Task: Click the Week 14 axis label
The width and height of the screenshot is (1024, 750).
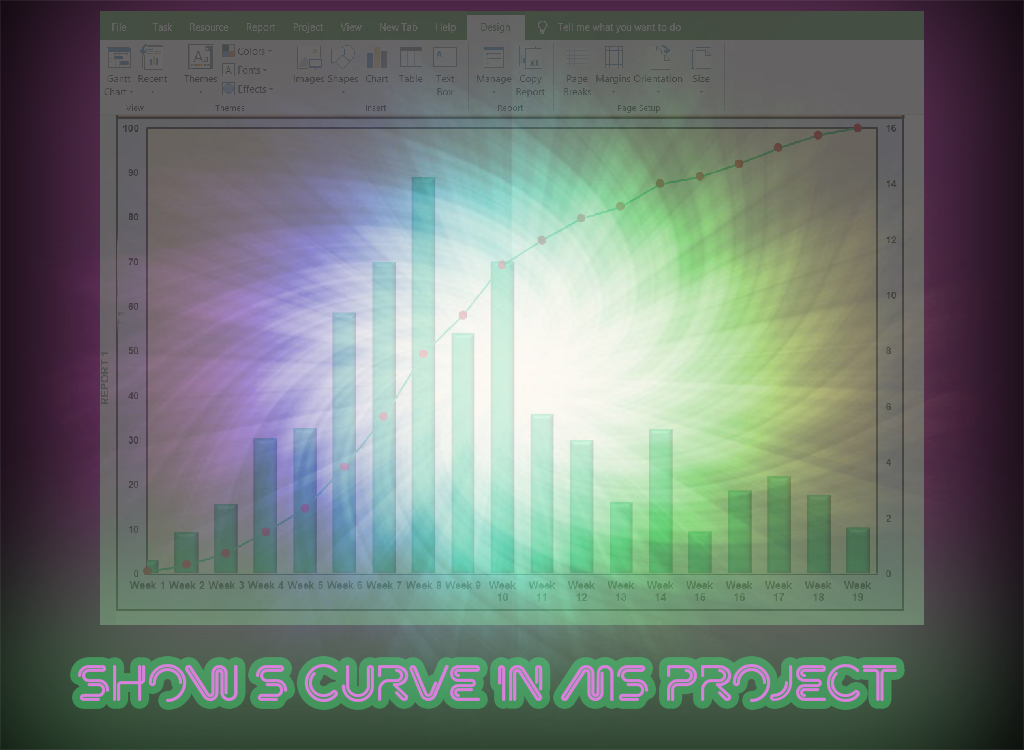Action: tap(660, 591)
